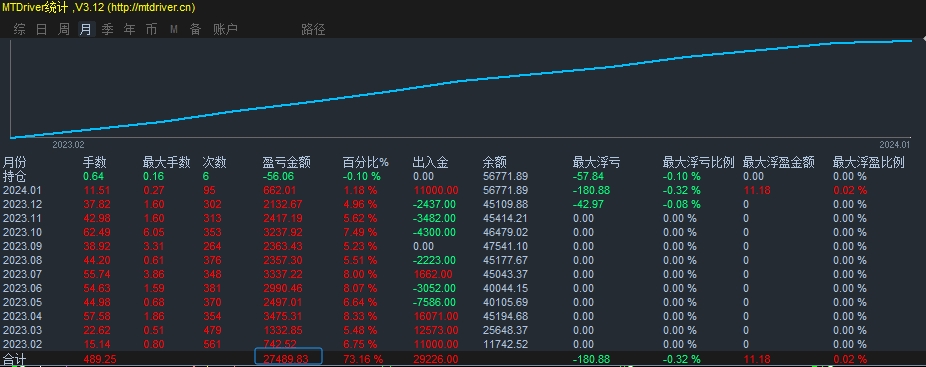The height and width of the screenshot is (367, 926).
Task: Click the MTDriver统计 V3.12 title text
Action: pyautogui.click(x=98, y=7)
